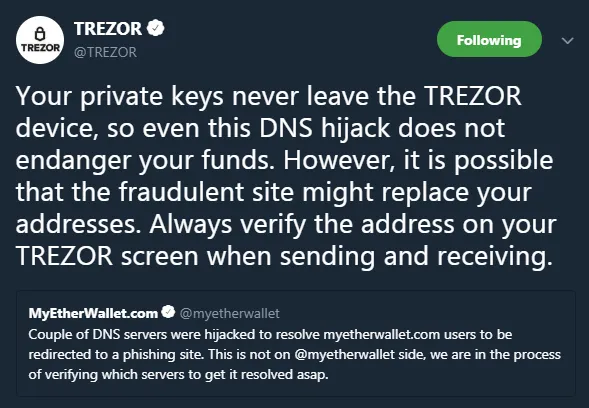Click the padlock icon in TREZOR logo
Screen dimensions: 589x408
(x=39, y=34)
